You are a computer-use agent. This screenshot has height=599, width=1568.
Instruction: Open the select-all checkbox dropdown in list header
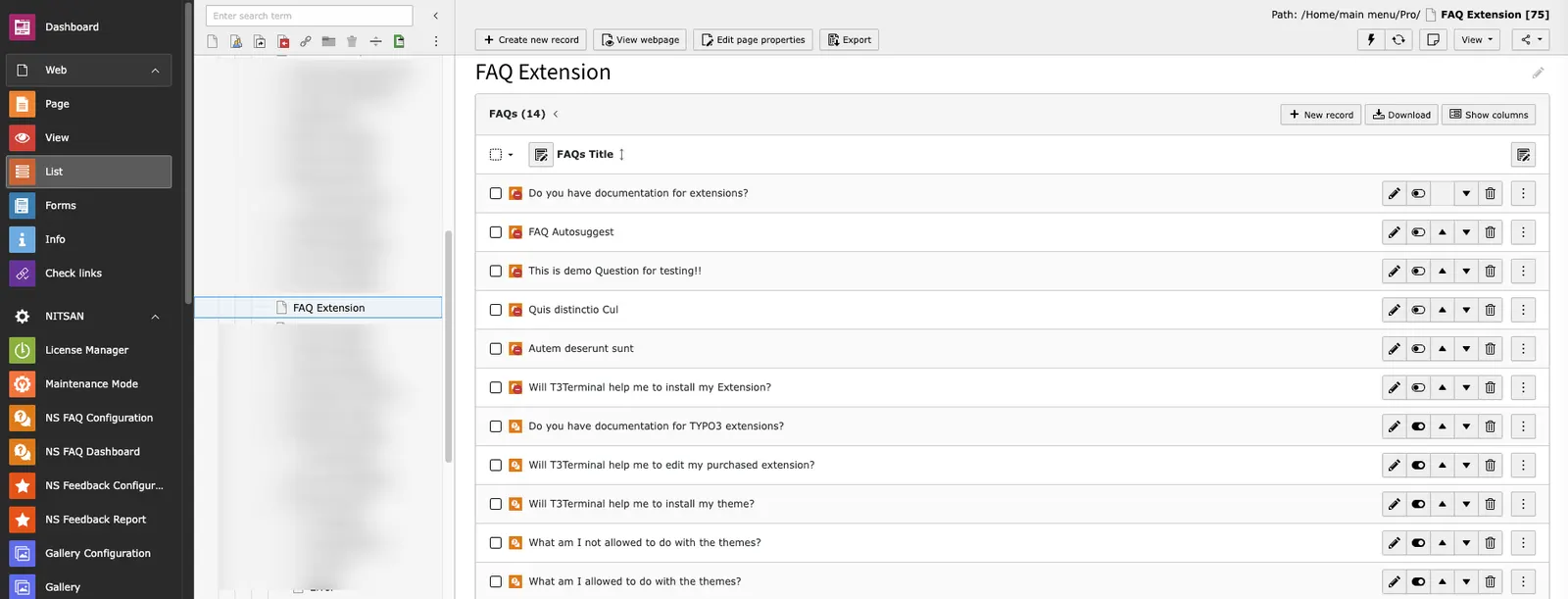coord(502,155)
